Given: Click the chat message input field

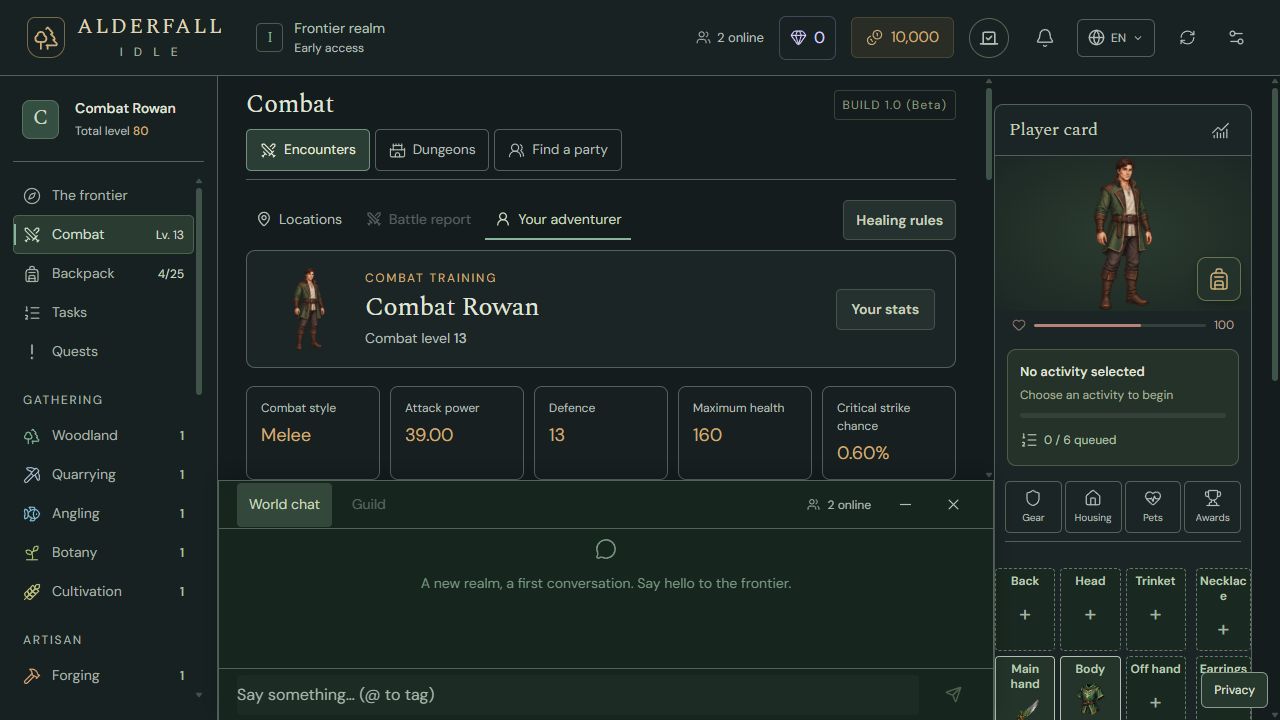Looking at the screenshot, I should pos(577,695).
